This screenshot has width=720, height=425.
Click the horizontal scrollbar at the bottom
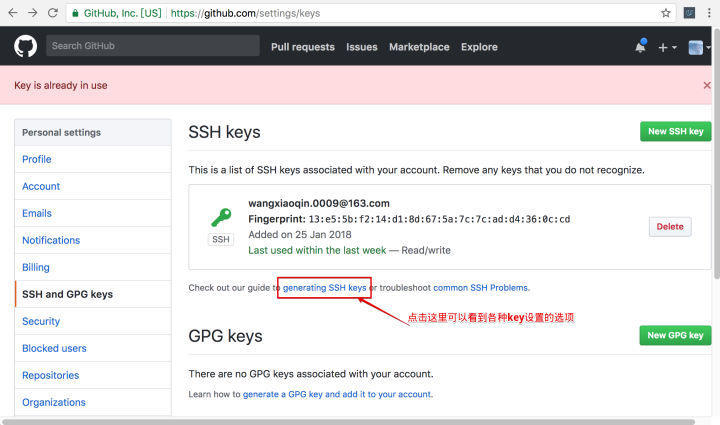pos(348,422)
